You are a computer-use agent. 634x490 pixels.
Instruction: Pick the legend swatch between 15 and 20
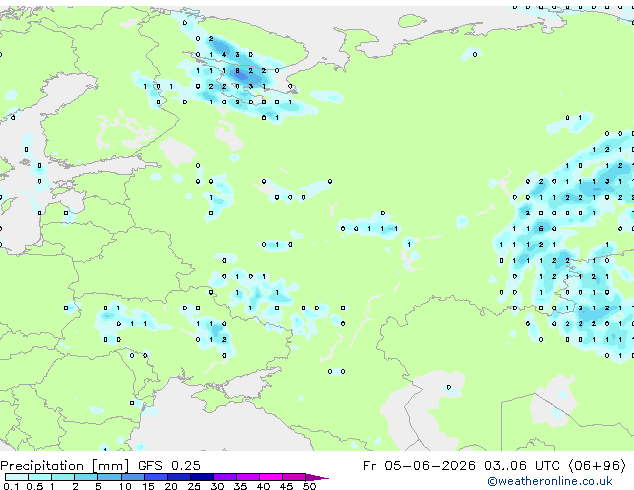155,477
